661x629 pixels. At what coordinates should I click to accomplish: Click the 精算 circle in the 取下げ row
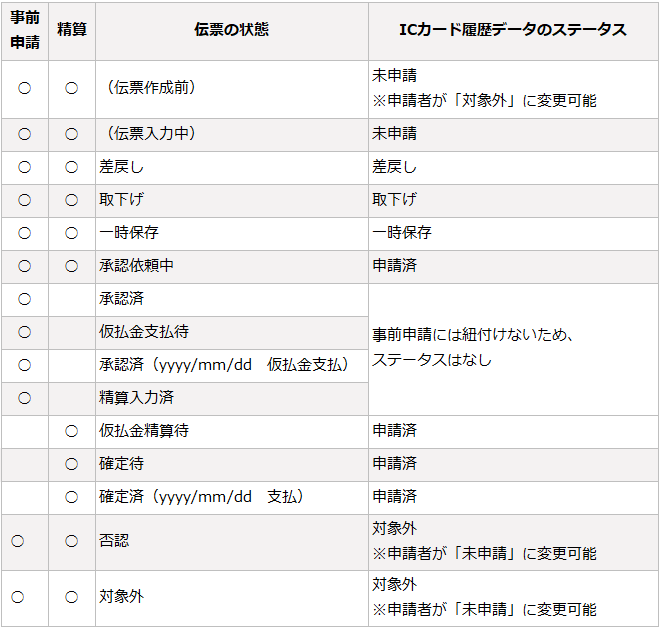(71, 200)
